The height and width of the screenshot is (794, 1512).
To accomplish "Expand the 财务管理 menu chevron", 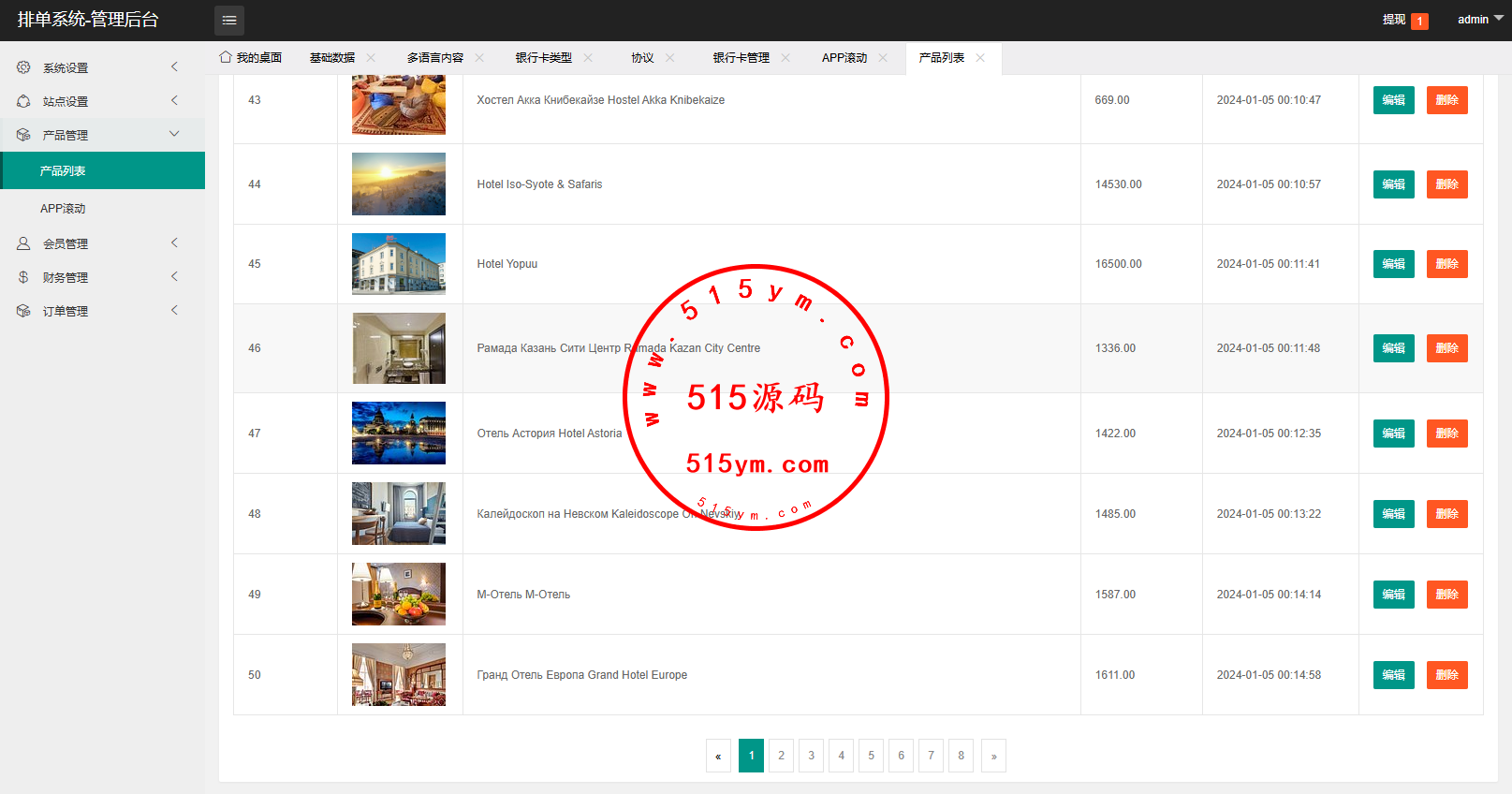I will pos(174,276).
